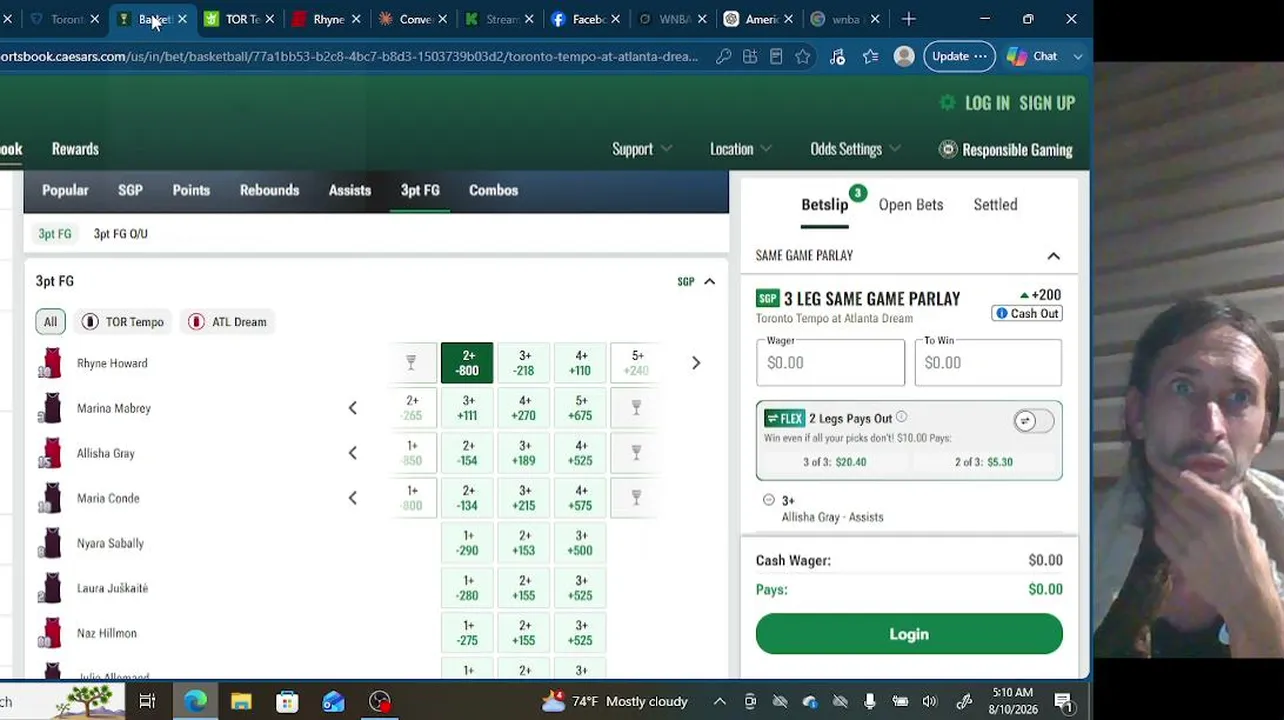Open the FLEX info tooltip icon
Image resolution: width=1284 pixels, height=720 pixels.
coord(901,418)
